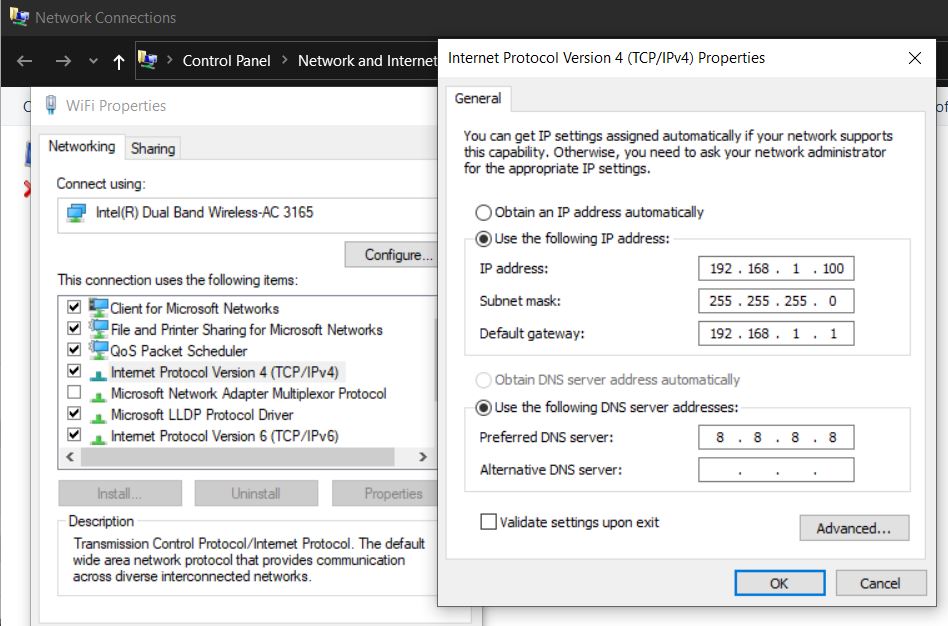Click the Internet Protocol Version 6 item icon
This screenshot has width=948, height=626.
tap(98, 437)
